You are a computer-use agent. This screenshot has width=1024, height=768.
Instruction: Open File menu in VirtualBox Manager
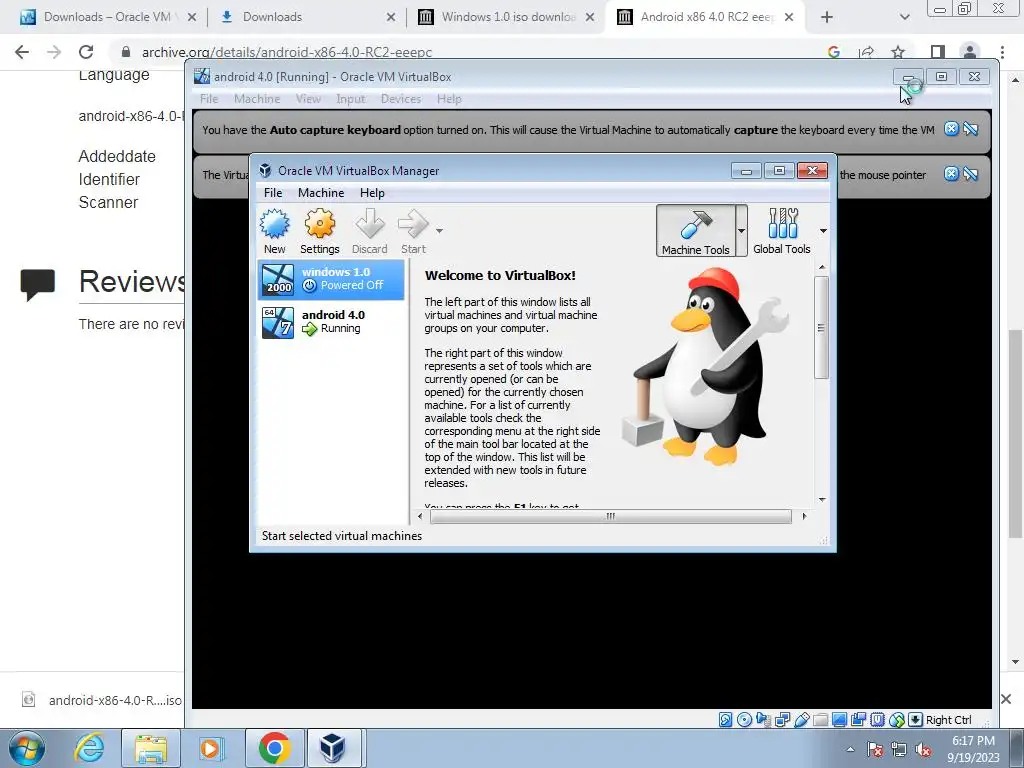coord(273,193)
